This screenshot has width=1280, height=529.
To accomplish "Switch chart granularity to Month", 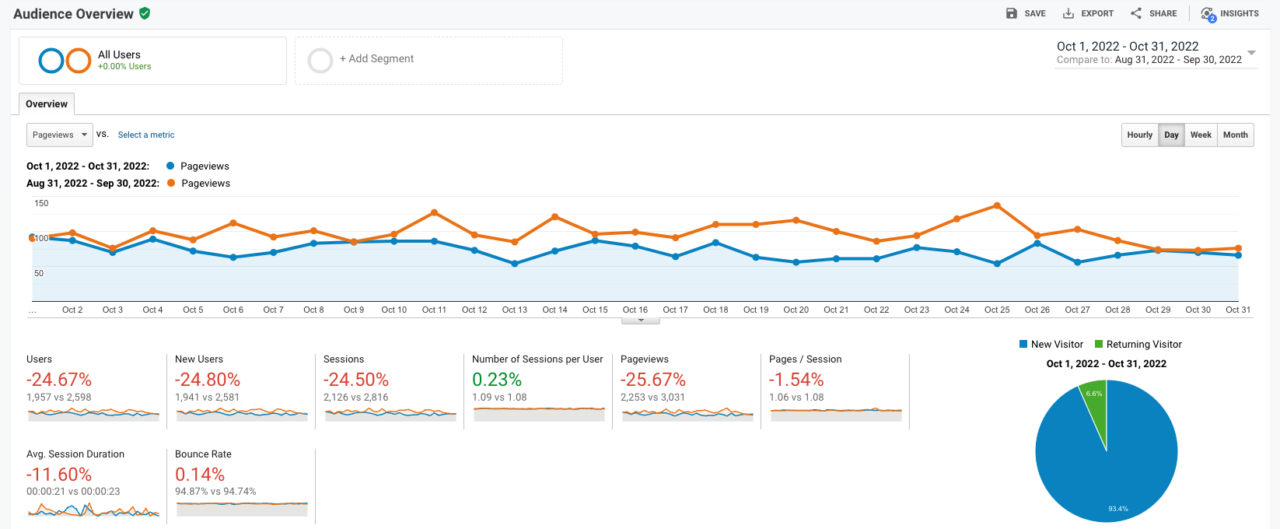I will 1235,135.
